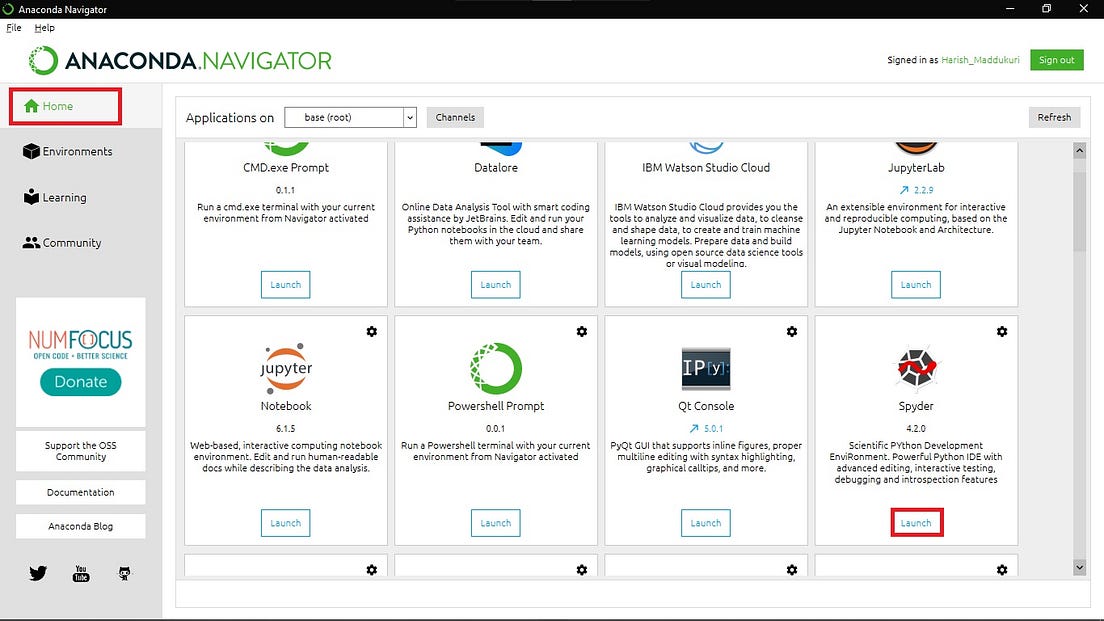Launch Powershell Prompt
Screen dimensions: 1104x621
coord(496,523)
